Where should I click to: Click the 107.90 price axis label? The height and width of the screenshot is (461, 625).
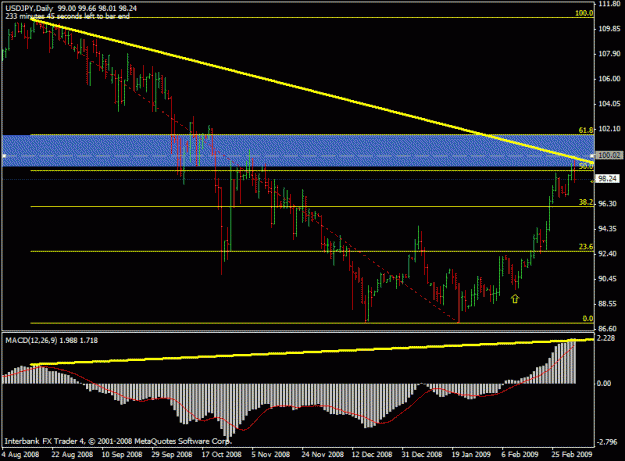tap(609, 54)
